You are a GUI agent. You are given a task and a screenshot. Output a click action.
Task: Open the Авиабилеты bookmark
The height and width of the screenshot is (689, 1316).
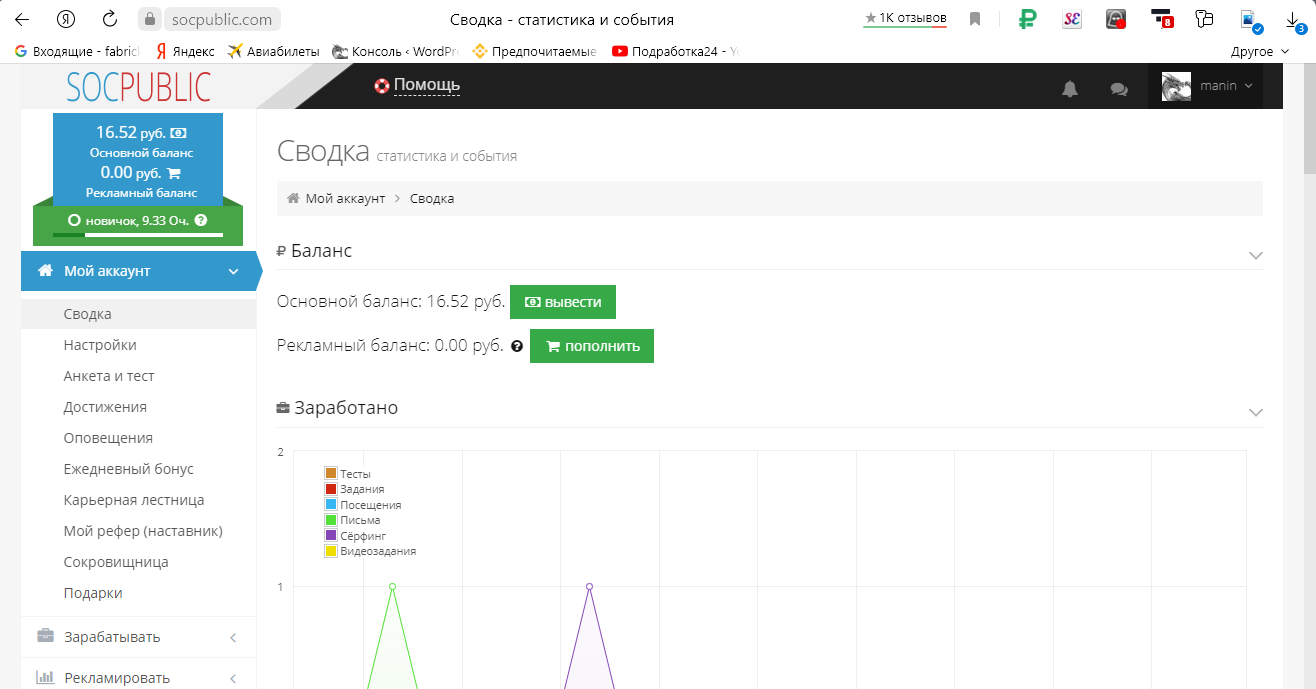[x=273, y=51]
